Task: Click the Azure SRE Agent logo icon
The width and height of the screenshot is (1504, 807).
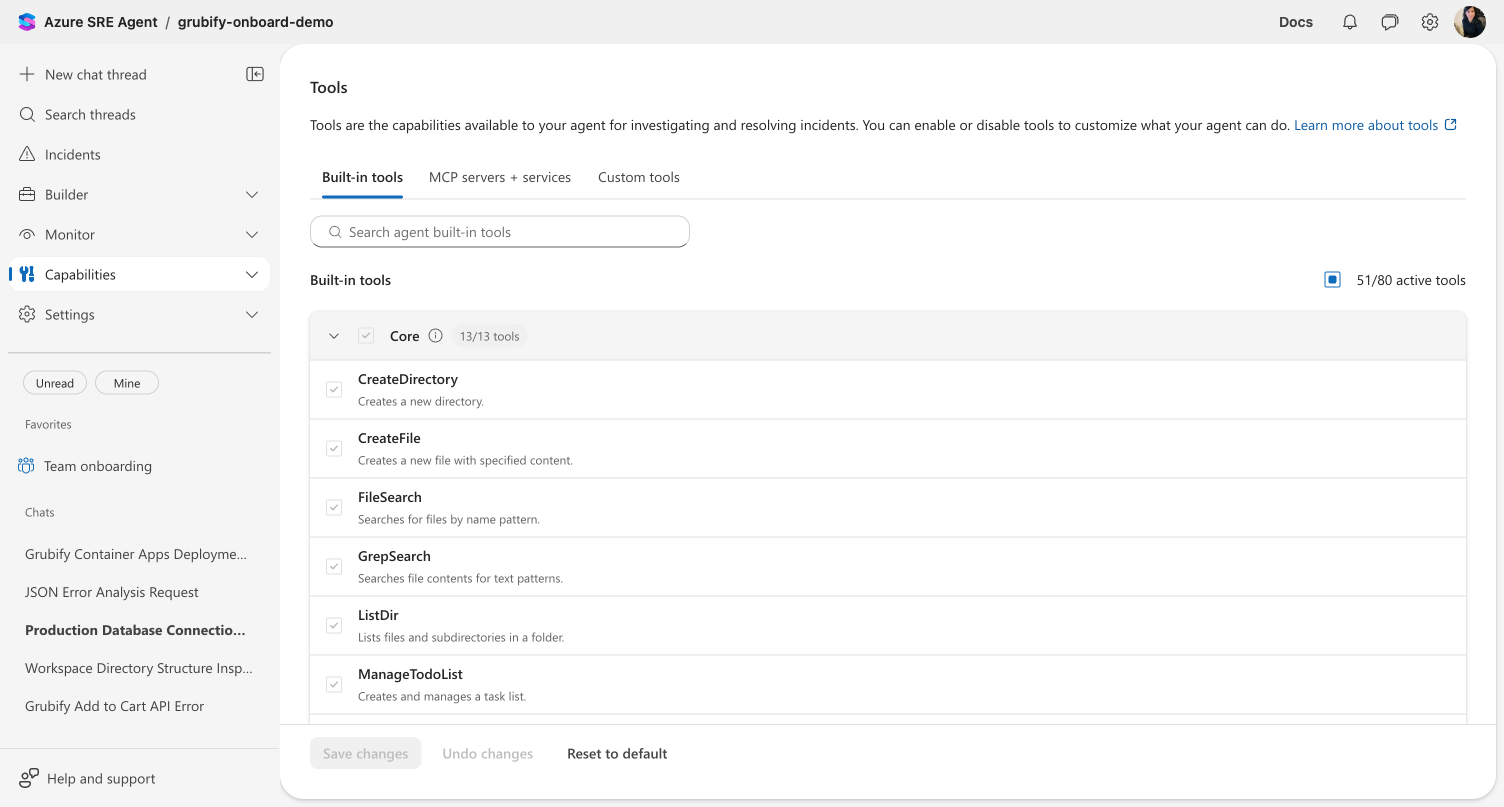Action: point(27,22)
